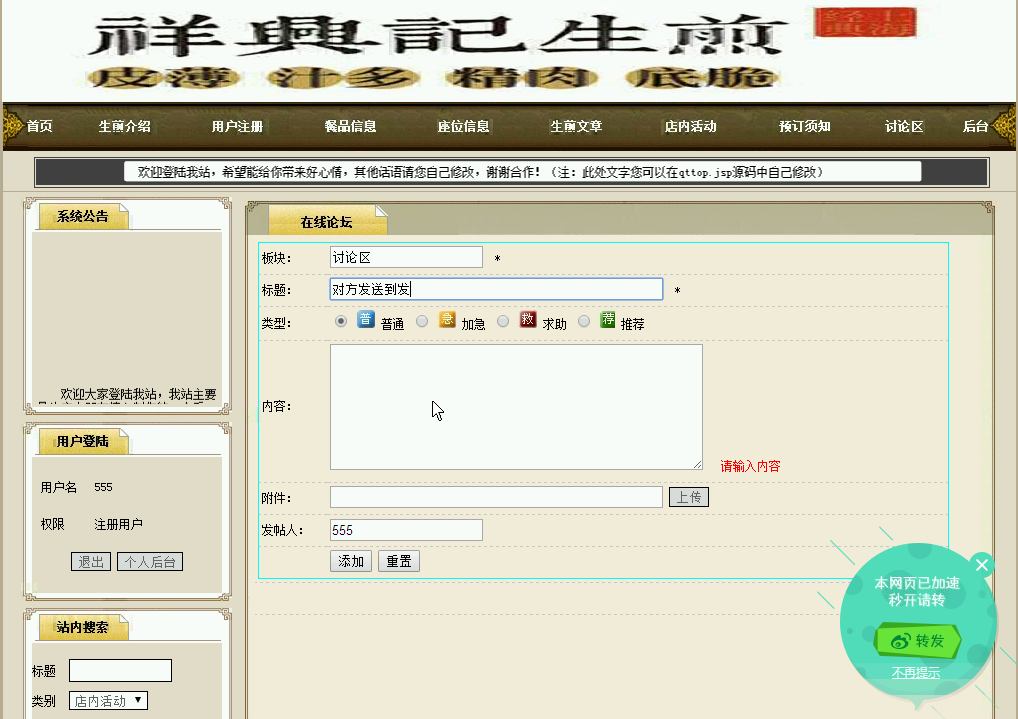Click the 退出 logout button

click(91, 562)
